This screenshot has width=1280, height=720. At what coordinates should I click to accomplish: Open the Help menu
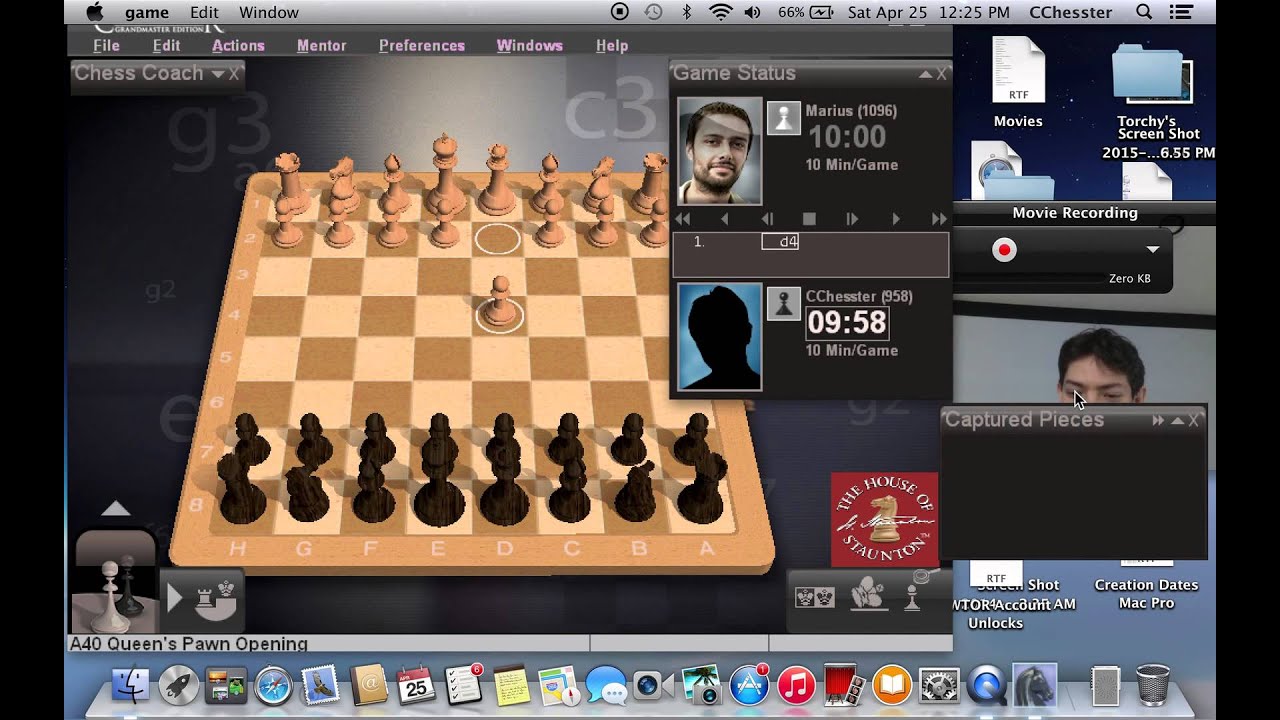click(612, 45)
